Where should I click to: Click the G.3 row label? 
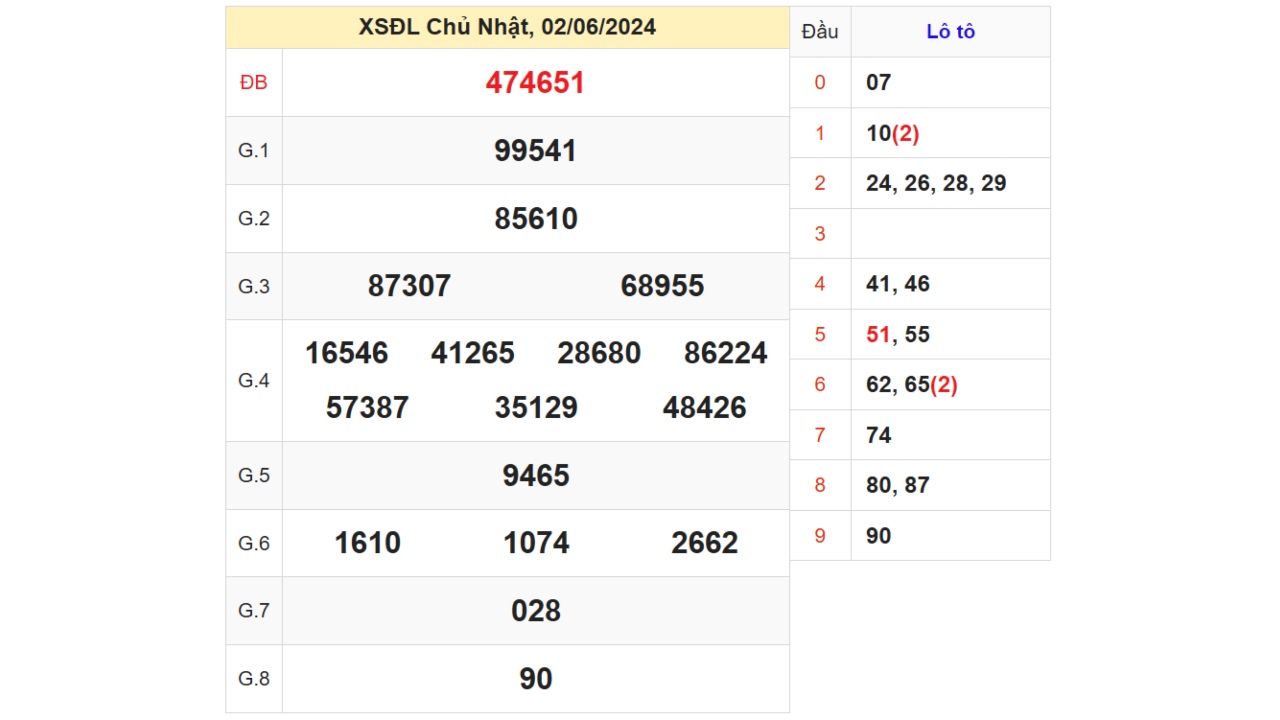click(254, 287)
